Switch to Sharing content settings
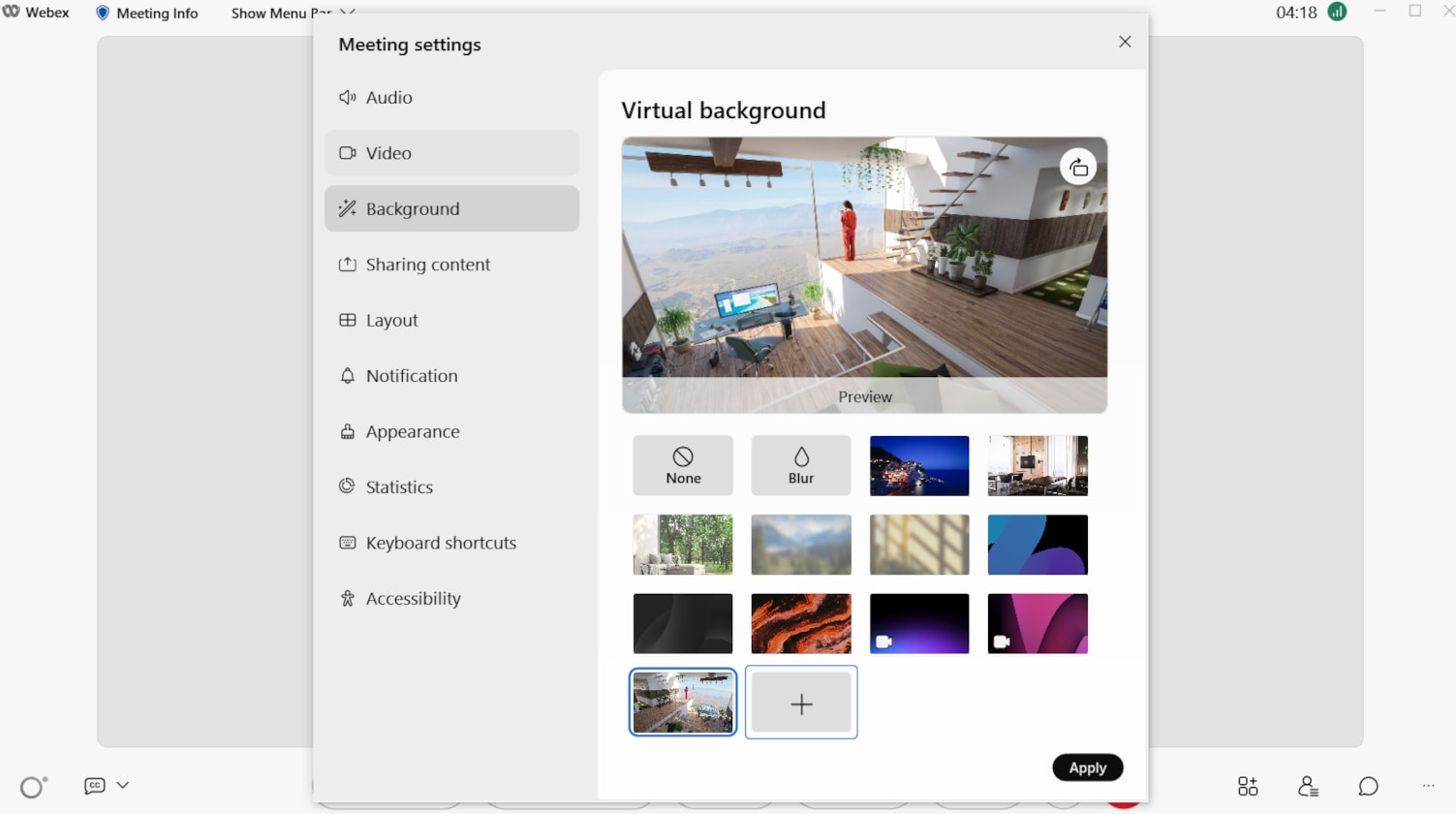Viewport: 1456px width, 814px height. click(x=427, y=264)
